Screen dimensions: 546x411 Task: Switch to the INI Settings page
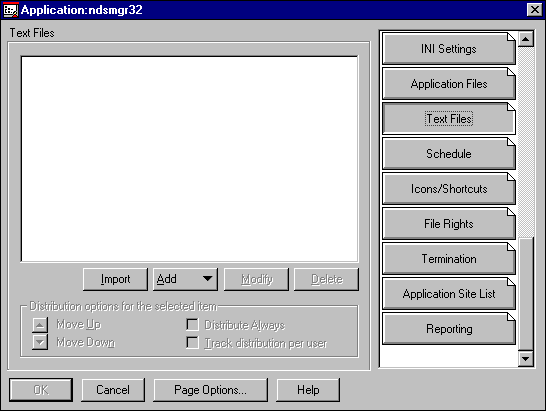pos(448,49)
